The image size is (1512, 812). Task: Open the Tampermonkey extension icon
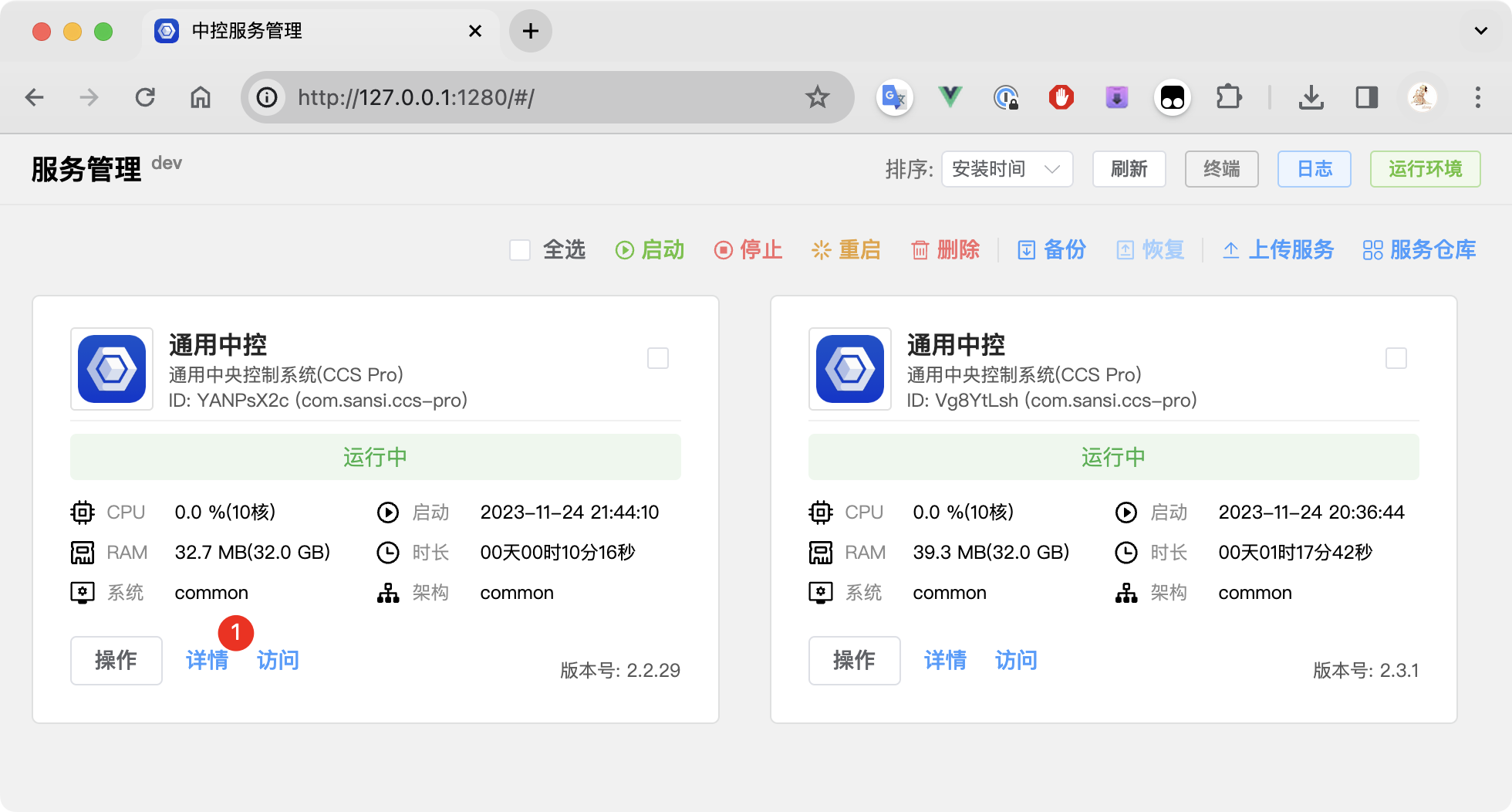click(1173, 97)
